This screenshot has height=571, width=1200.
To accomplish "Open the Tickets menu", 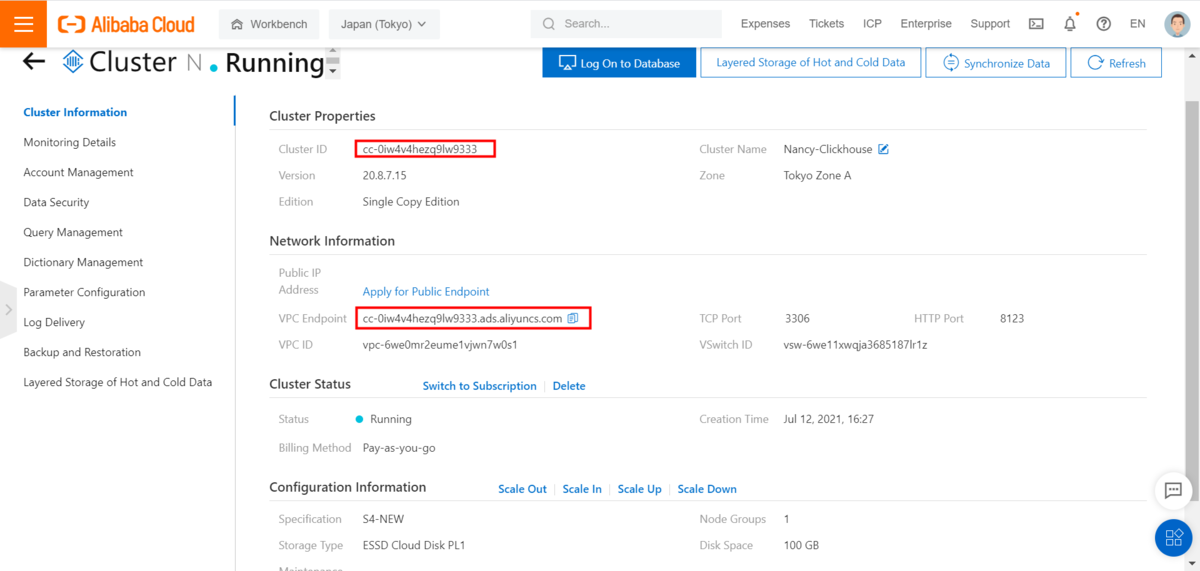I will [826, 24].
